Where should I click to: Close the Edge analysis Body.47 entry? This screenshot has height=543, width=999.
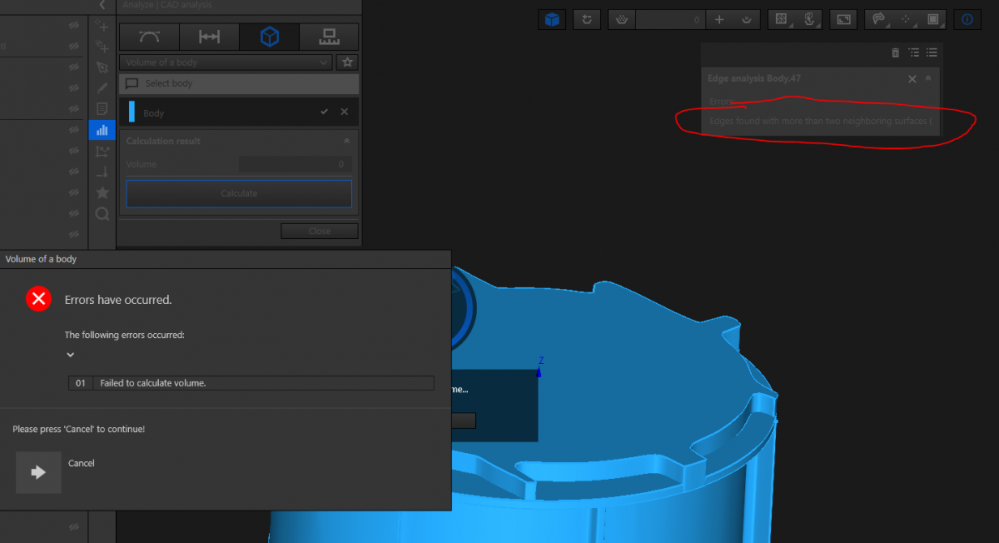point(912,79)
